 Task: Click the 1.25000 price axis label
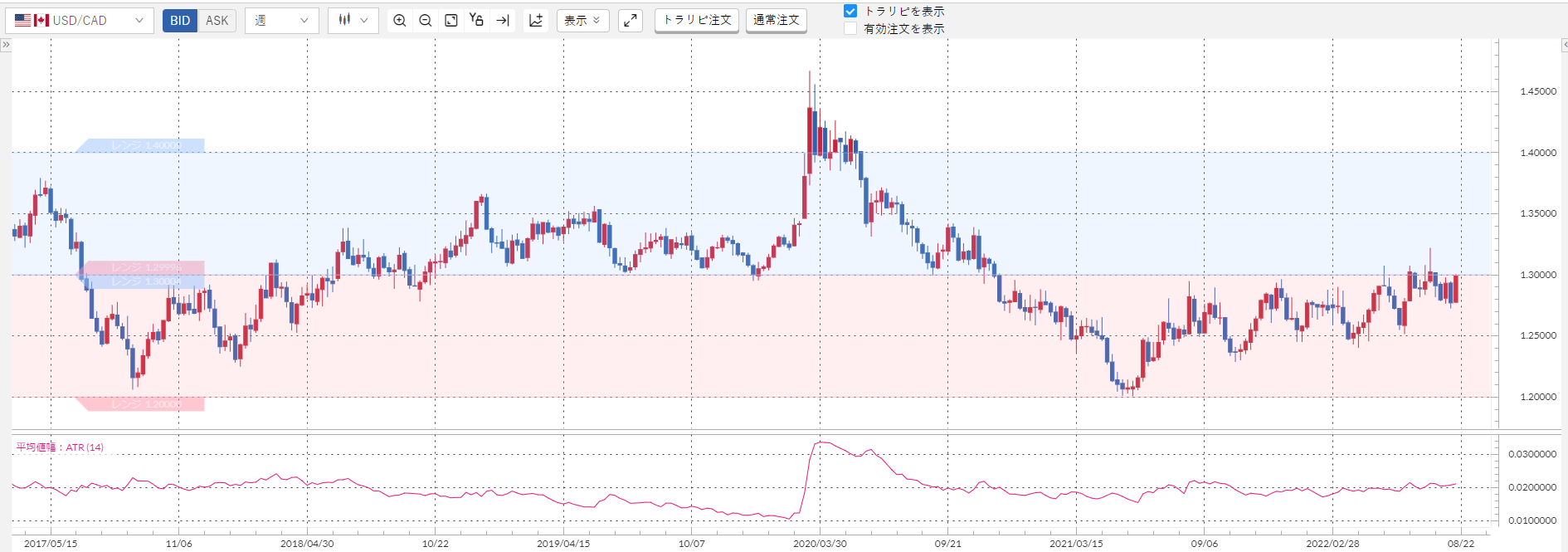tap(1538, 336)
